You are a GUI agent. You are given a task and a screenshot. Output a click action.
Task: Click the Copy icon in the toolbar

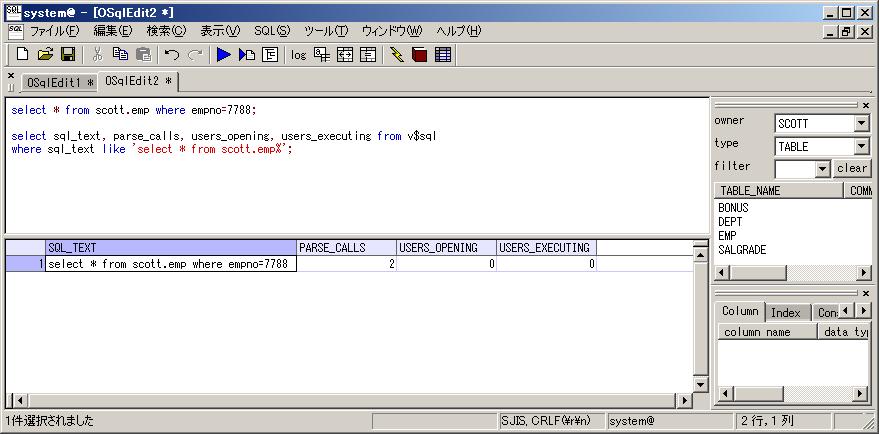point(121,55)
